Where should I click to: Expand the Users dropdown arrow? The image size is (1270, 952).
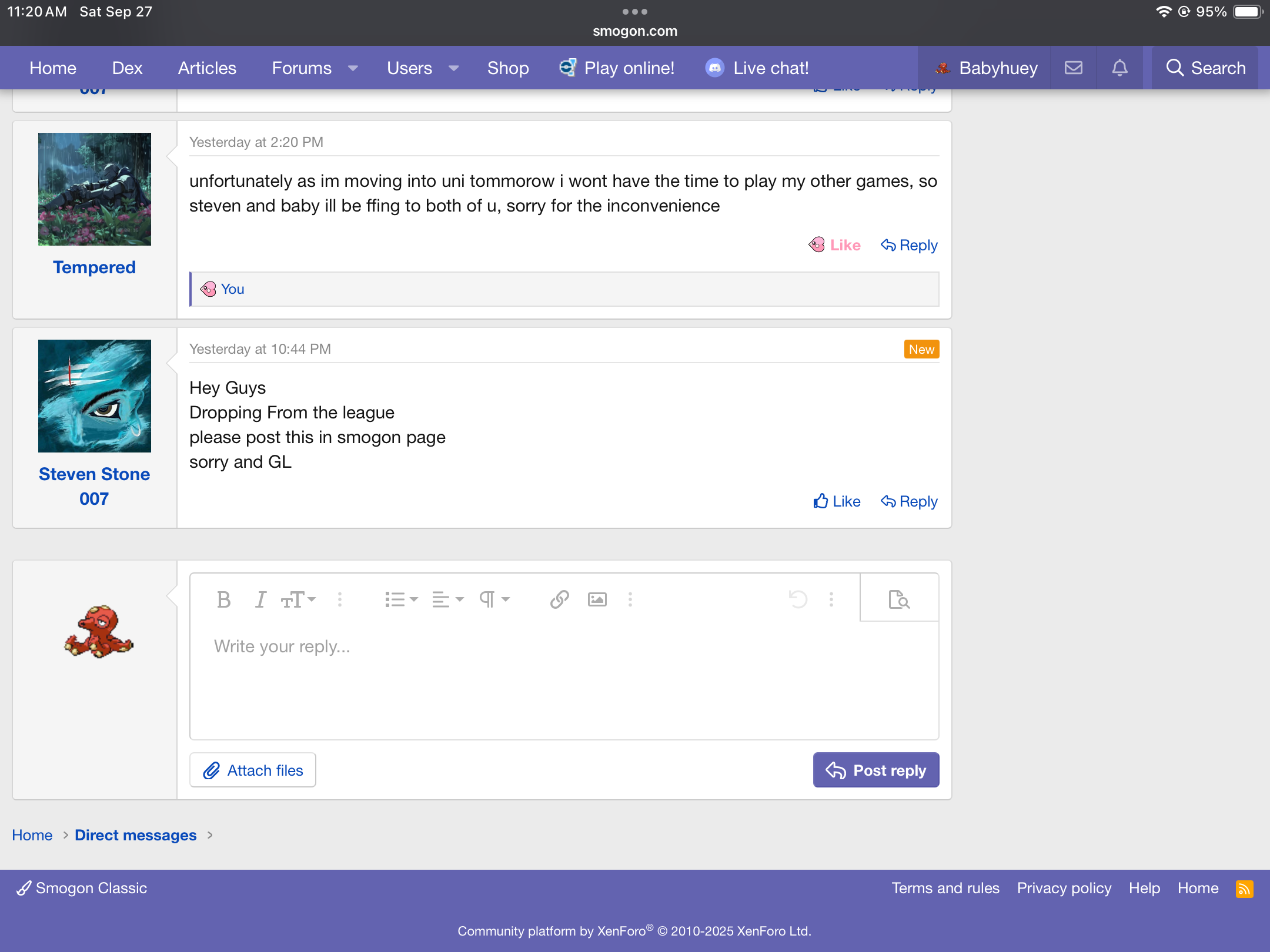point(453,68)
